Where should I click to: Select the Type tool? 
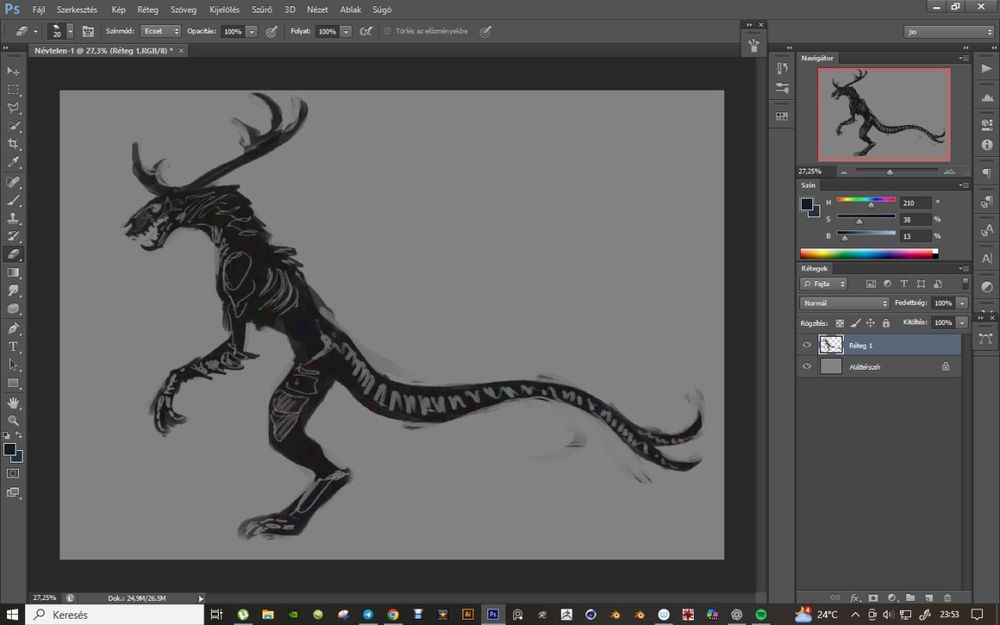point(13,346)
